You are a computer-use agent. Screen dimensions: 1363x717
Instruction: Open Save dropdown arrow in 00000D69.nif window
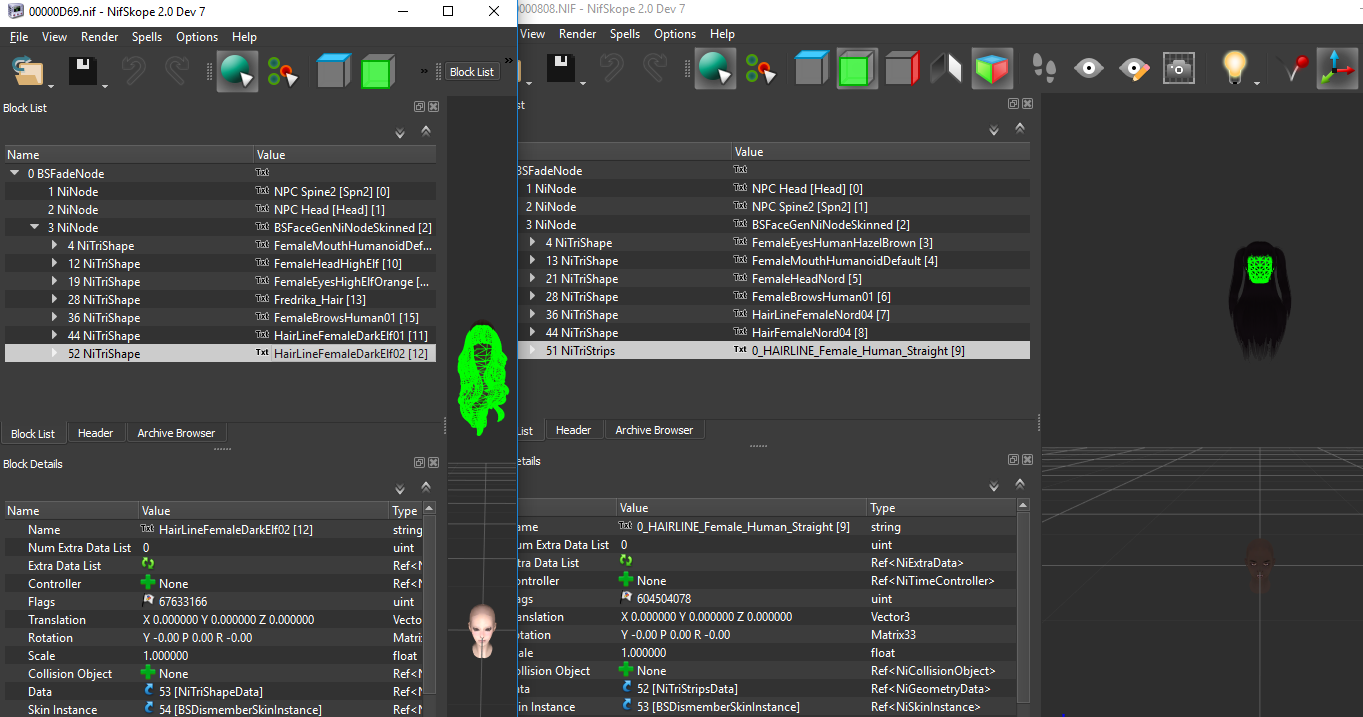pyautogui.click(x=105, y=85)
